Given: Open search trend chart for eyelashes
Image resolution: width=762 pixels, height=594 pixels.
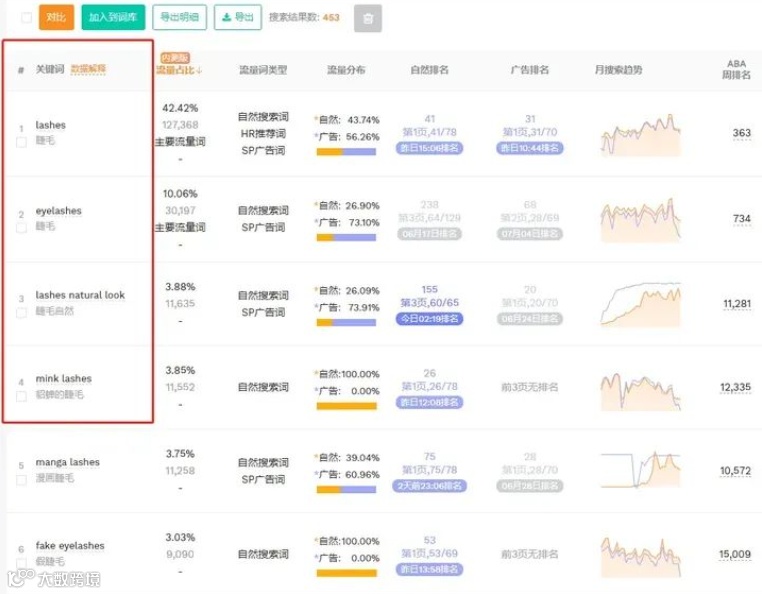Looking at the screenshot, I should 641,220.
